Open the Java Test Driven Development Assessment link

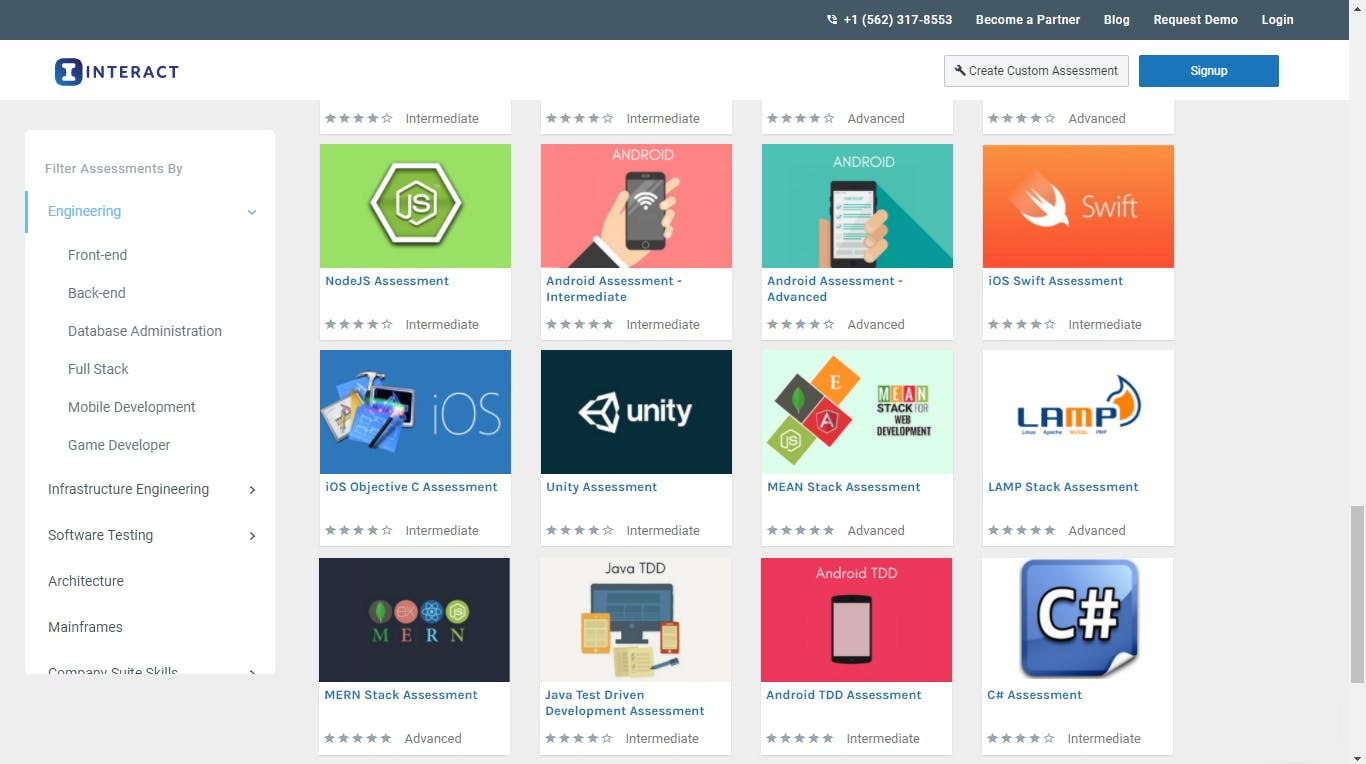click(624, 703)
